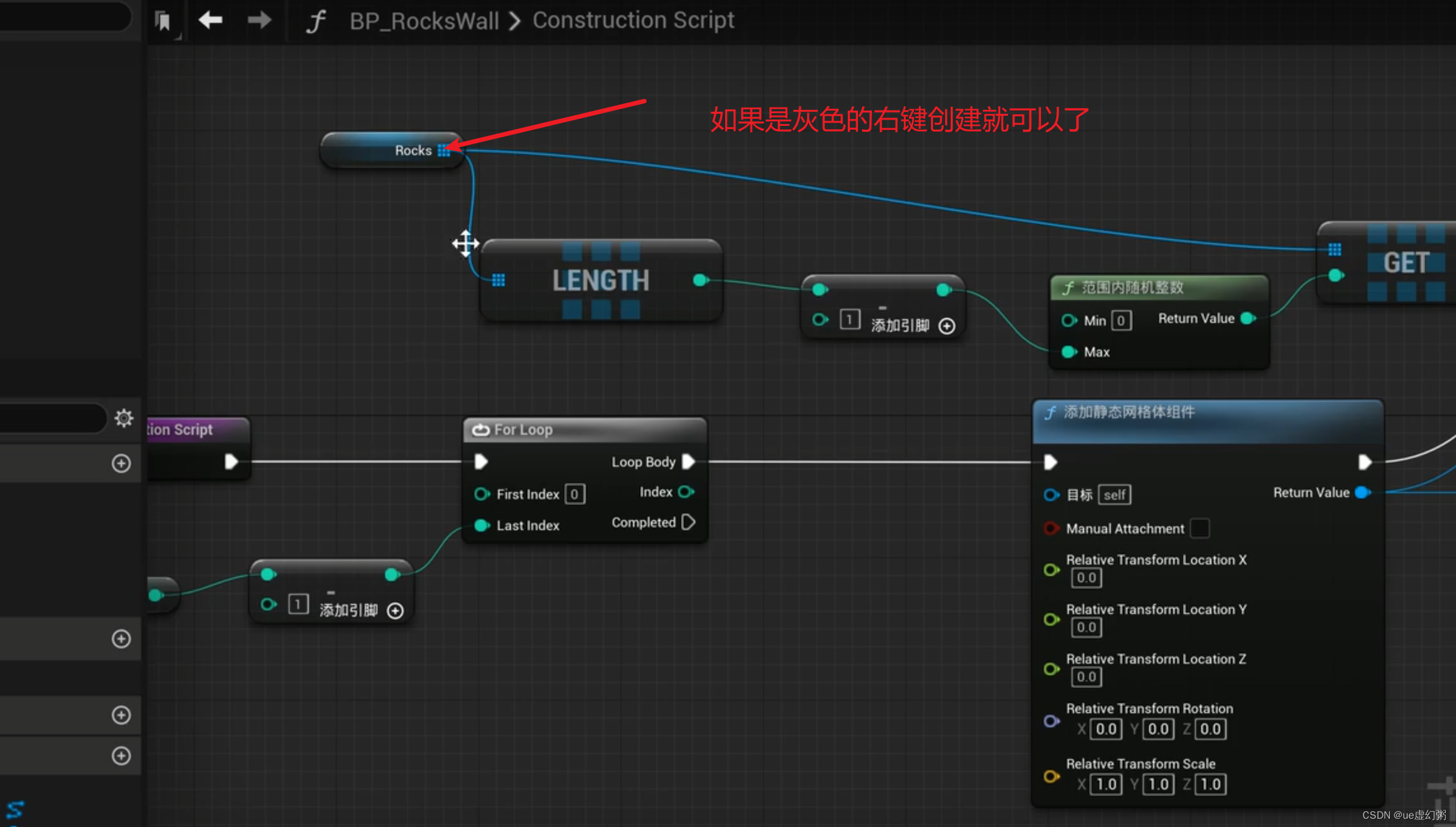Viewport: 1456px width, 827px height.
Task: Click the Loop Body exec output pin
Action: (688, 461)
